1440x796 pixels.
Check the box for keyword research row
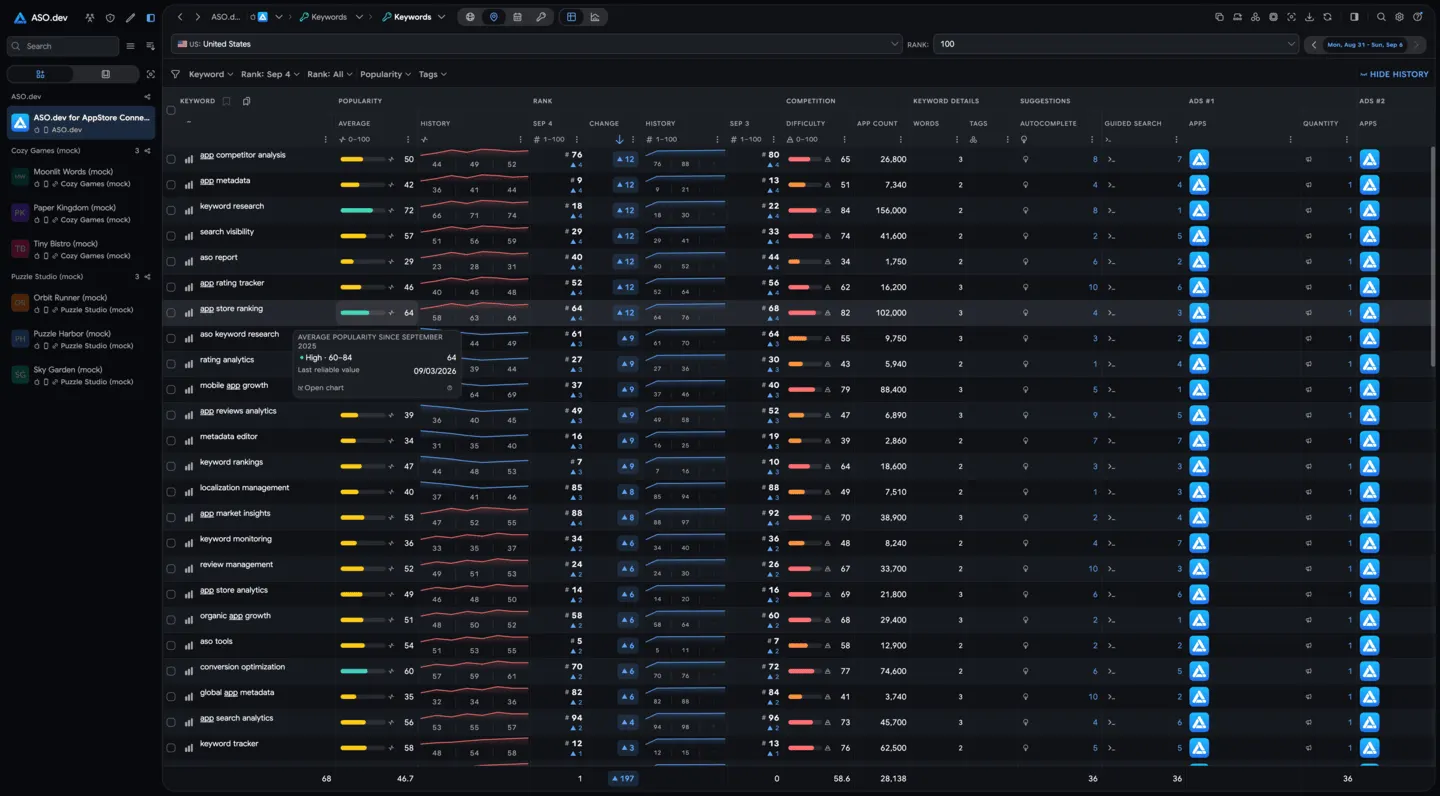[171, 210]
